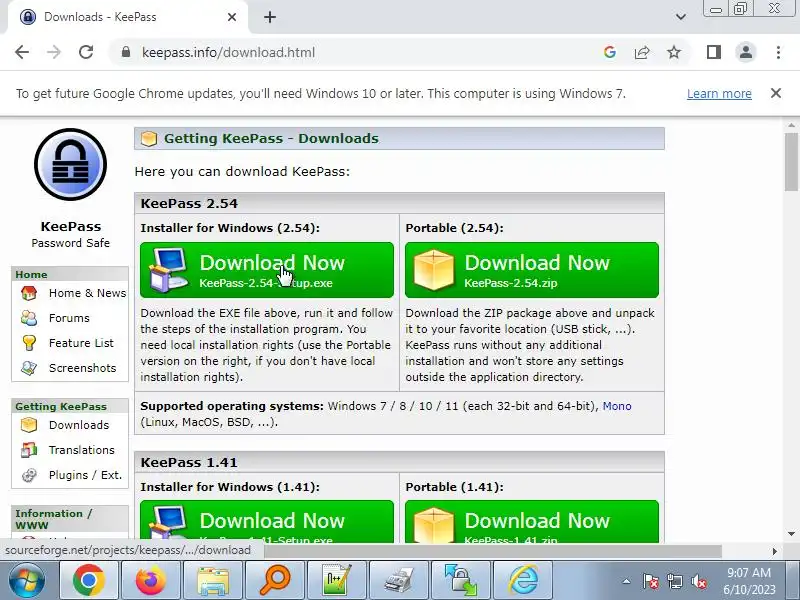Click the muted volume tray icon

(x=699, y=581)
